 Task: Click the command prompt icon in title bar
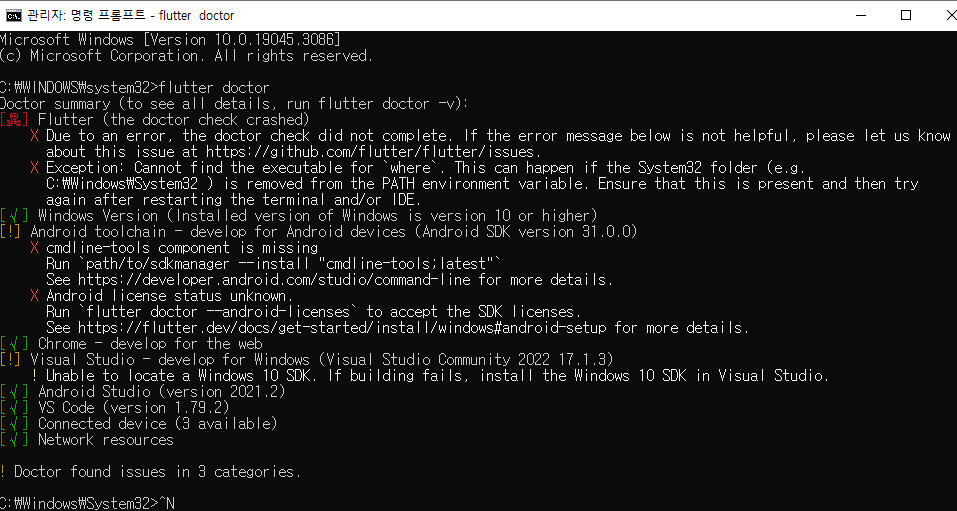[x=13, y=15]
